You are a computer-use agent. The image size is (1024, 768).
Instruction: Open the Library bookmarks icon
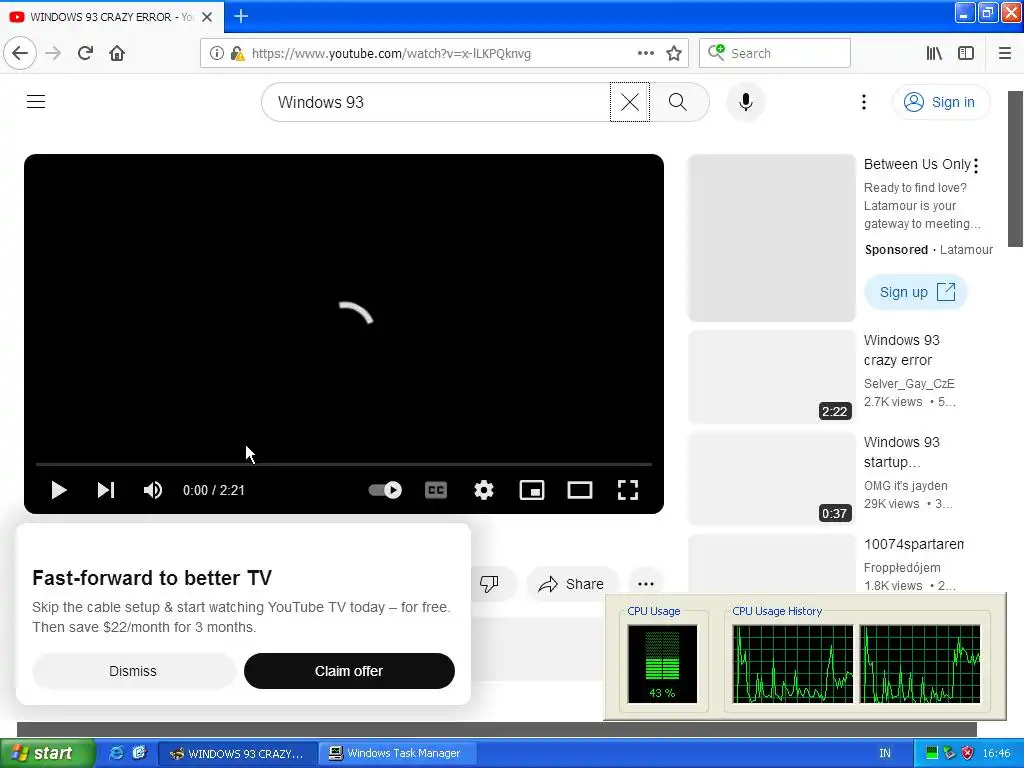(934, 53)
